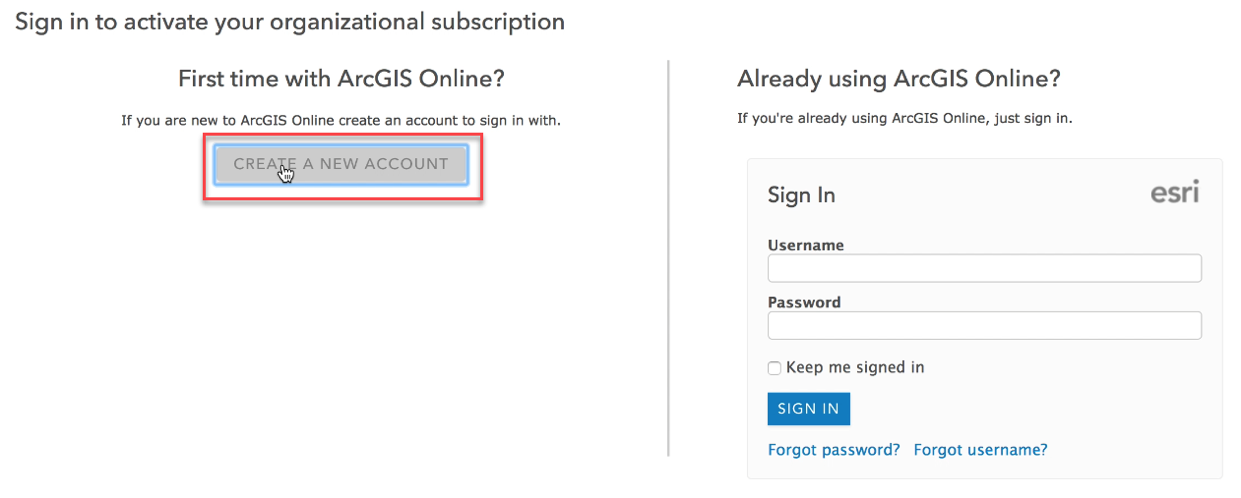Click the "Already using ArcGIS Online?" heading
Viewport: 1241px width, 498px height.
coord(898,79)
